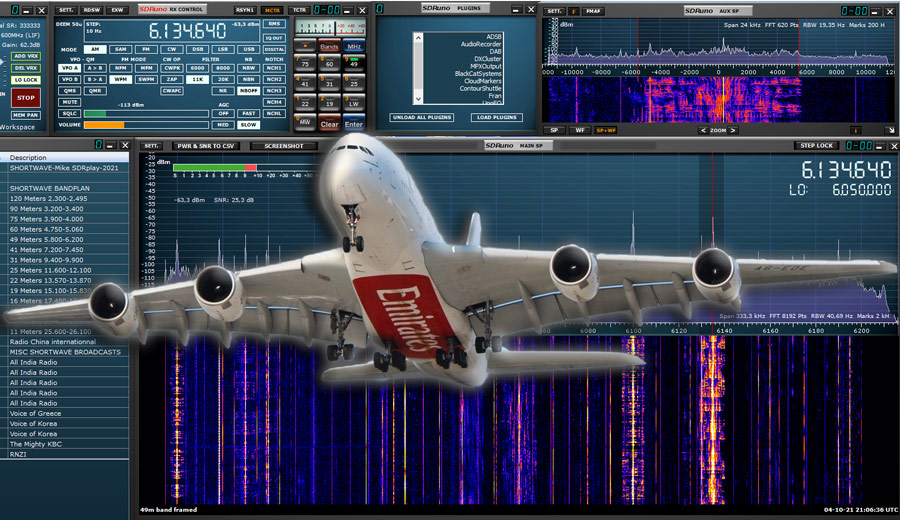Click plugin list scroll-up arrow

point(418,38)
